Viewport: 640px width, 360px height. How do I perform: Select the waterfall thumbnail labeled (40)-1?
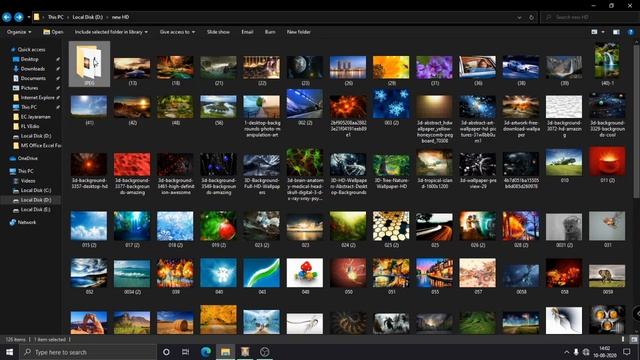pyautogui.click(x=607, y=60)
